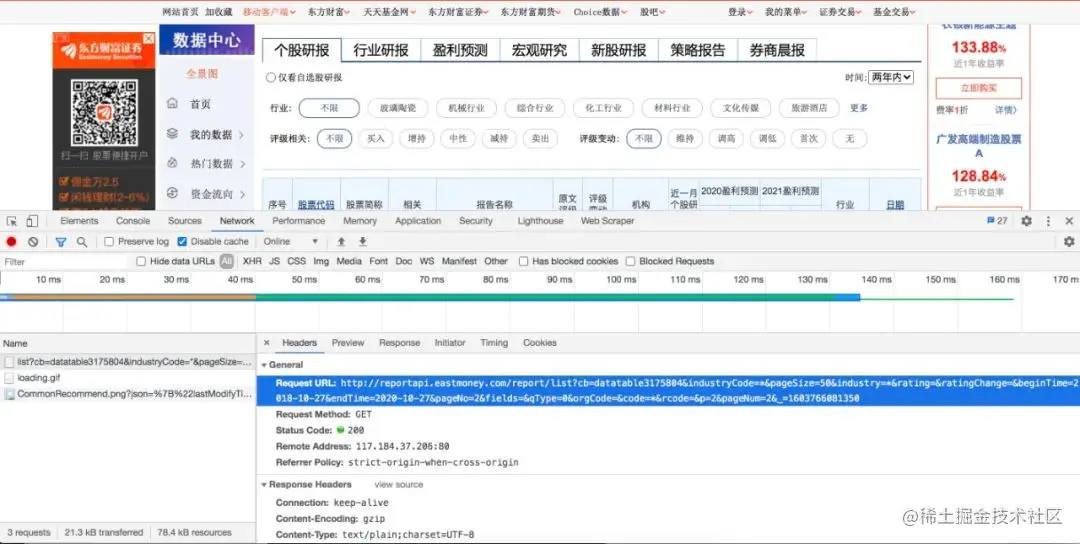Open the Cookies tab of request

[x=539, y=342]
